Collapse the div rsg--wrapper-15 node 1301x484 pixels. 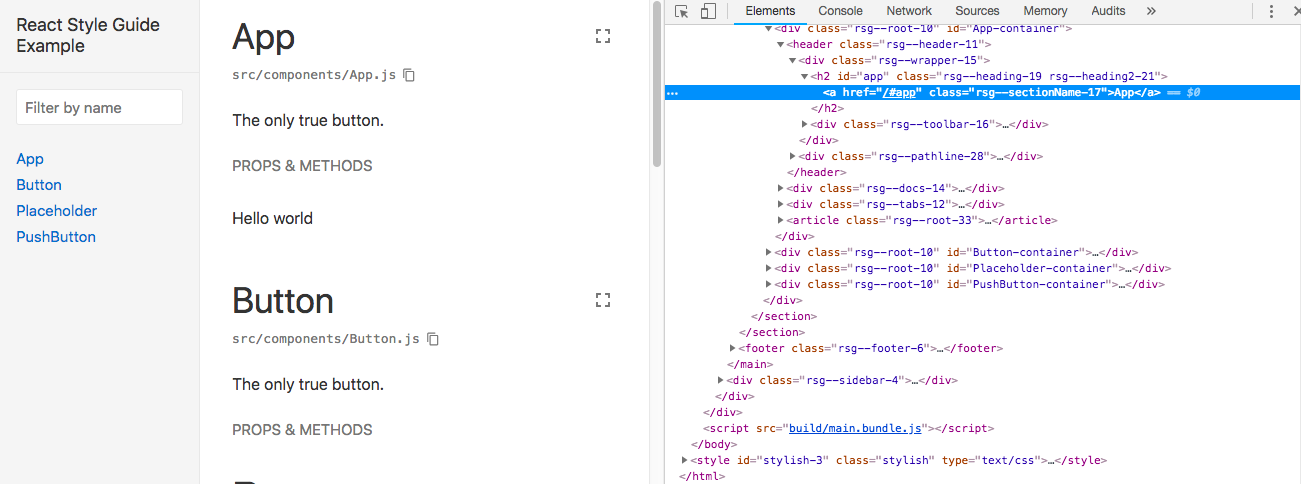click(x=793, y=60)
